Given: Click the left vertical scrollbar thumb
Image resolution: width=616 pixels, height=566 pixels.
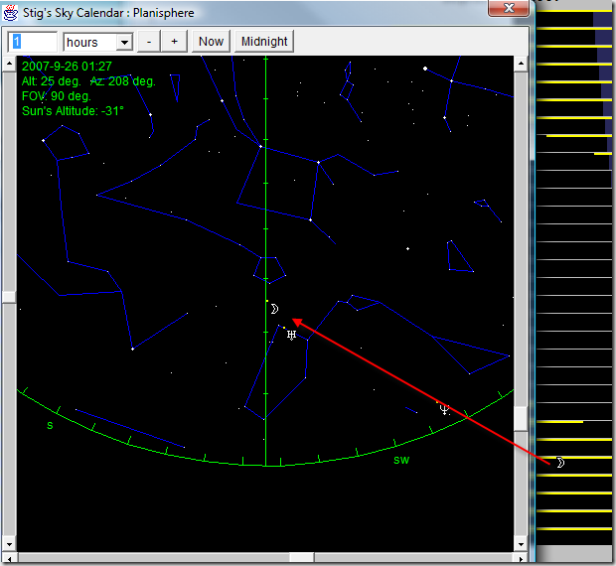Looking at the screenshot, I should 9,297.
